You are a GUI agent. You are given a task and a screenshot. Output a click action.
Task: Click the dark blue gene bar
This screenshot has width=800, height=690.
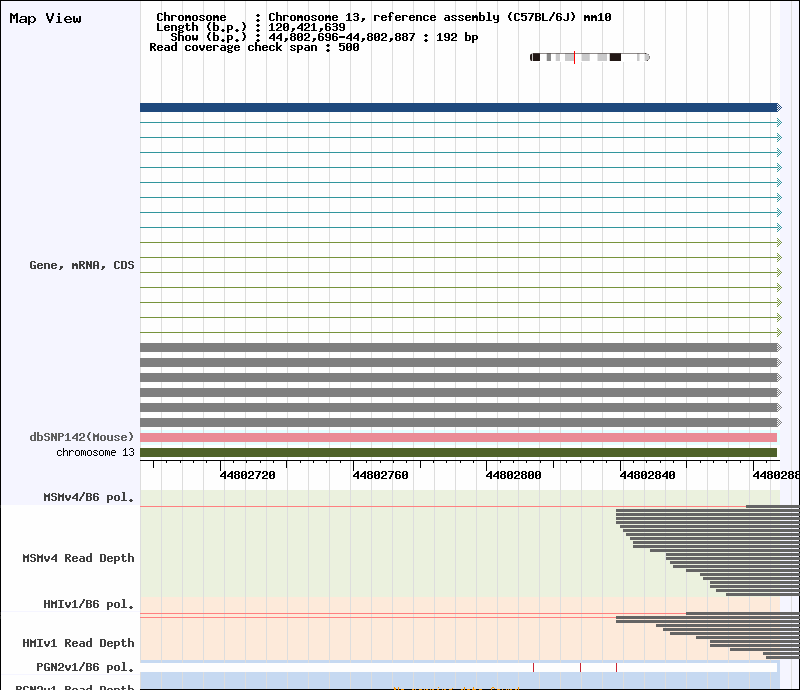click(x=459, y=108)
